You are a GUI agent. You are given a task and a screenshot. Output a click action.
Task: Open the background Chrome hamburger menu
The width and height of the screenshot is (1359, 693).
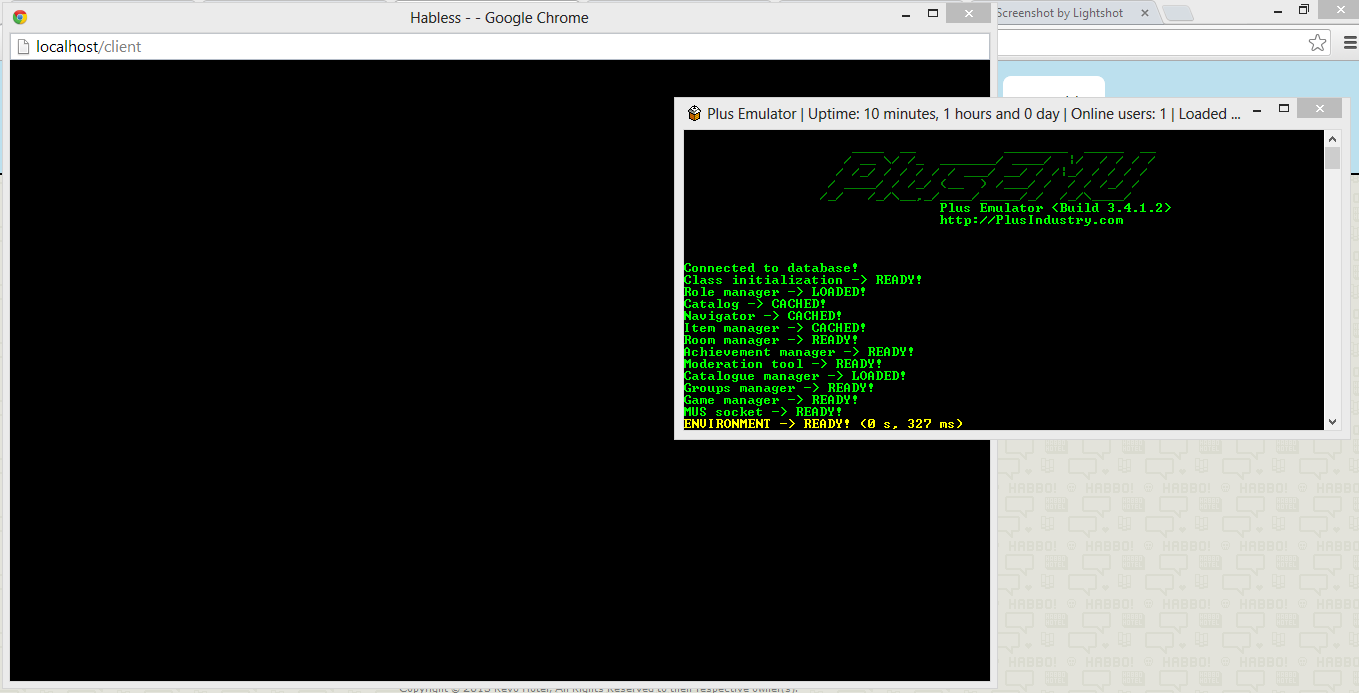1349,43
